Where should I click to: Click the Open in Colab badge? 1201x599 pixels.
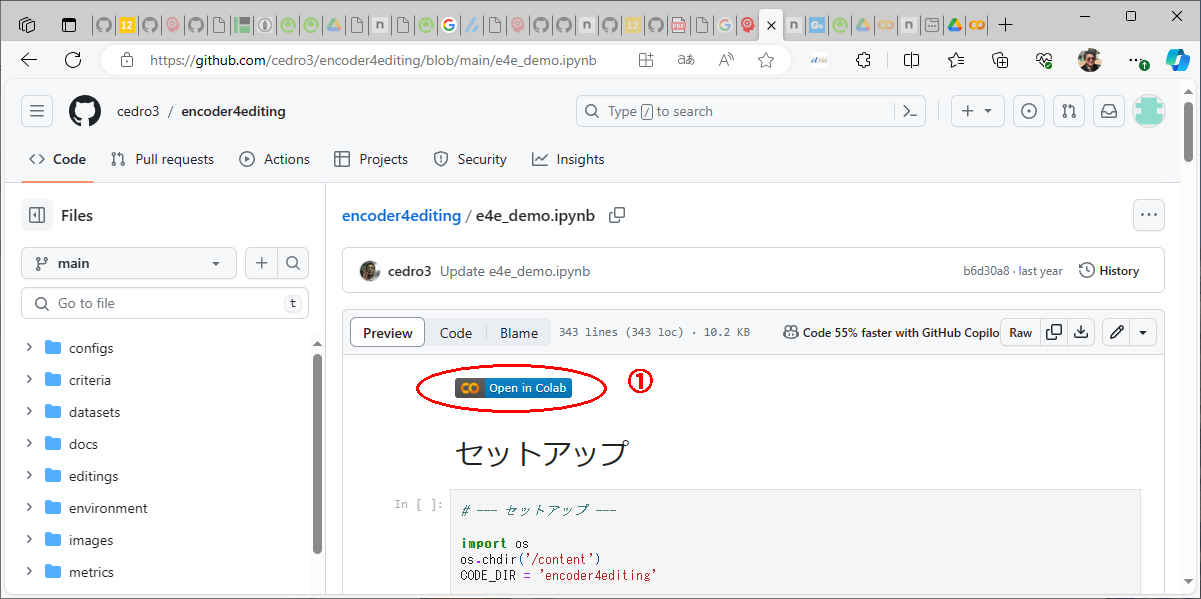(x=513, y=388)
